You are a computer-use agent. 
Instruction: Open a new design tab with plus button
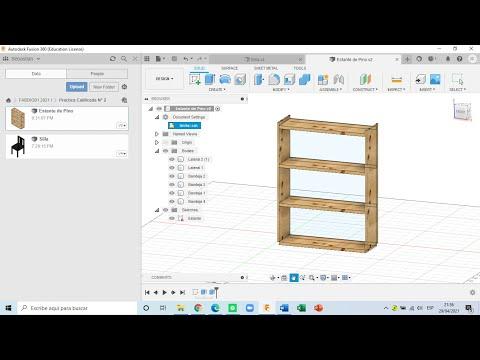[x=407, y=59]
